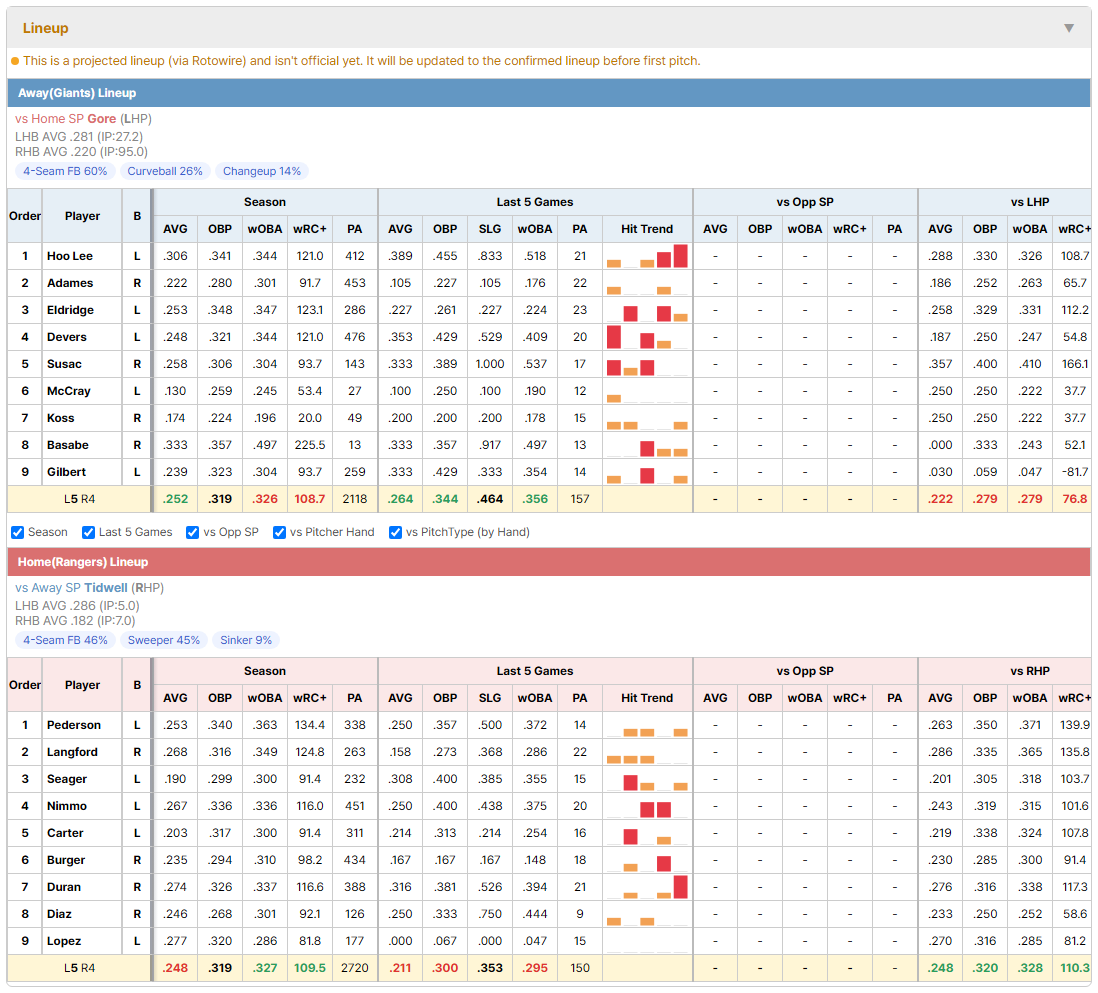Click player name Devers

pyautogui.click(x=67, y=337)
